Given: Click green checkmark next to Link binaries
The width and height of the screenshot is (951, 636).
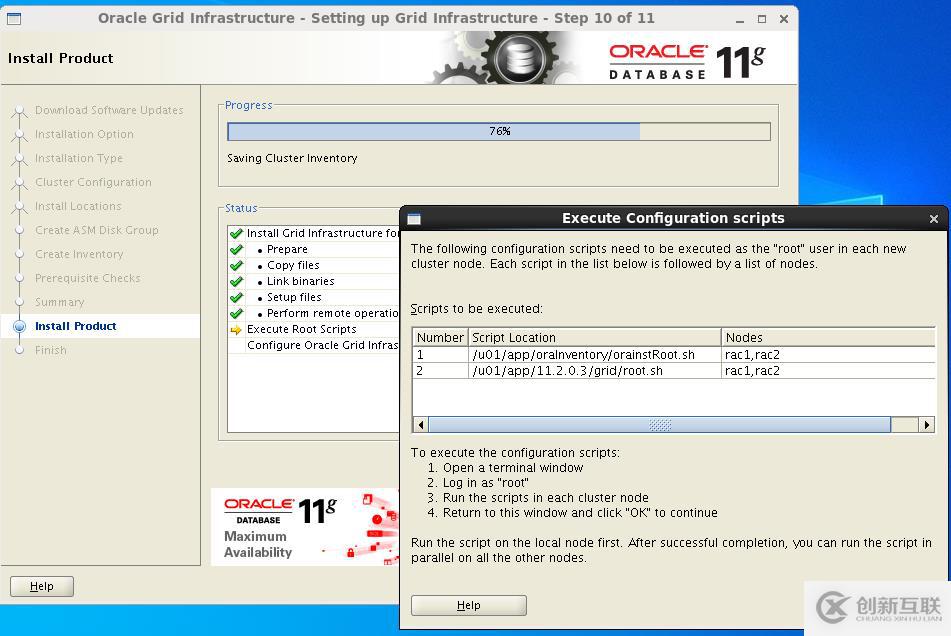Looking at the screenshot, I should (x=236, y=281).
